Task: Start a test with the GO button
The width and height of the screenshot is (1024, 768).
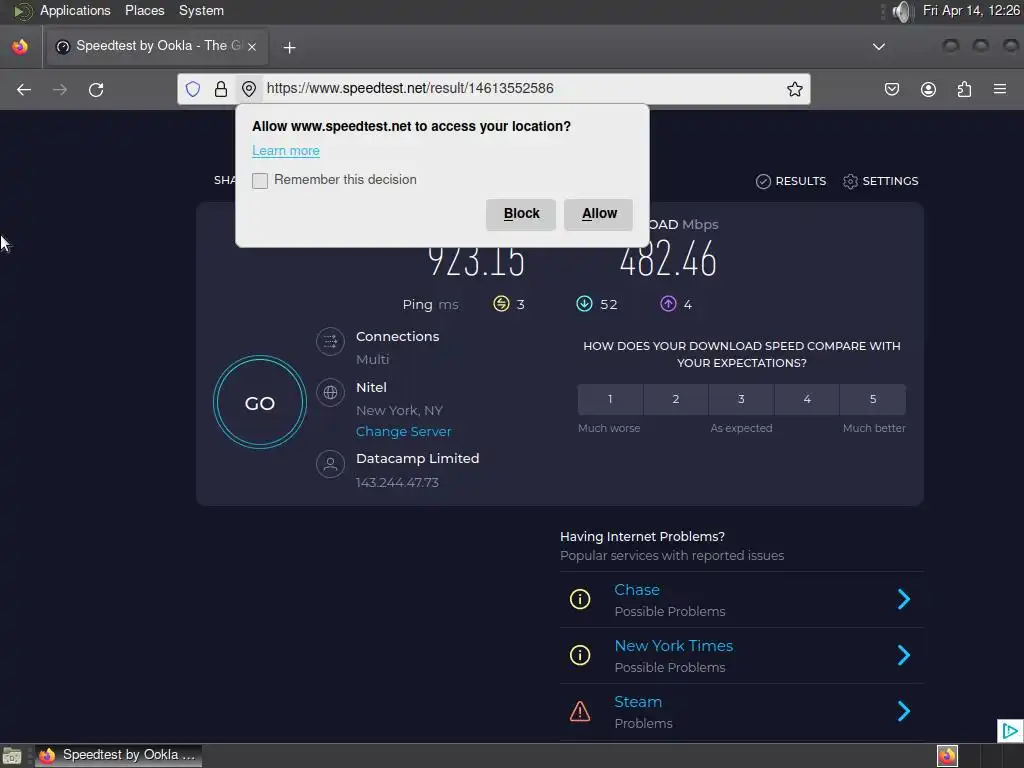Action: pos(260,403)
